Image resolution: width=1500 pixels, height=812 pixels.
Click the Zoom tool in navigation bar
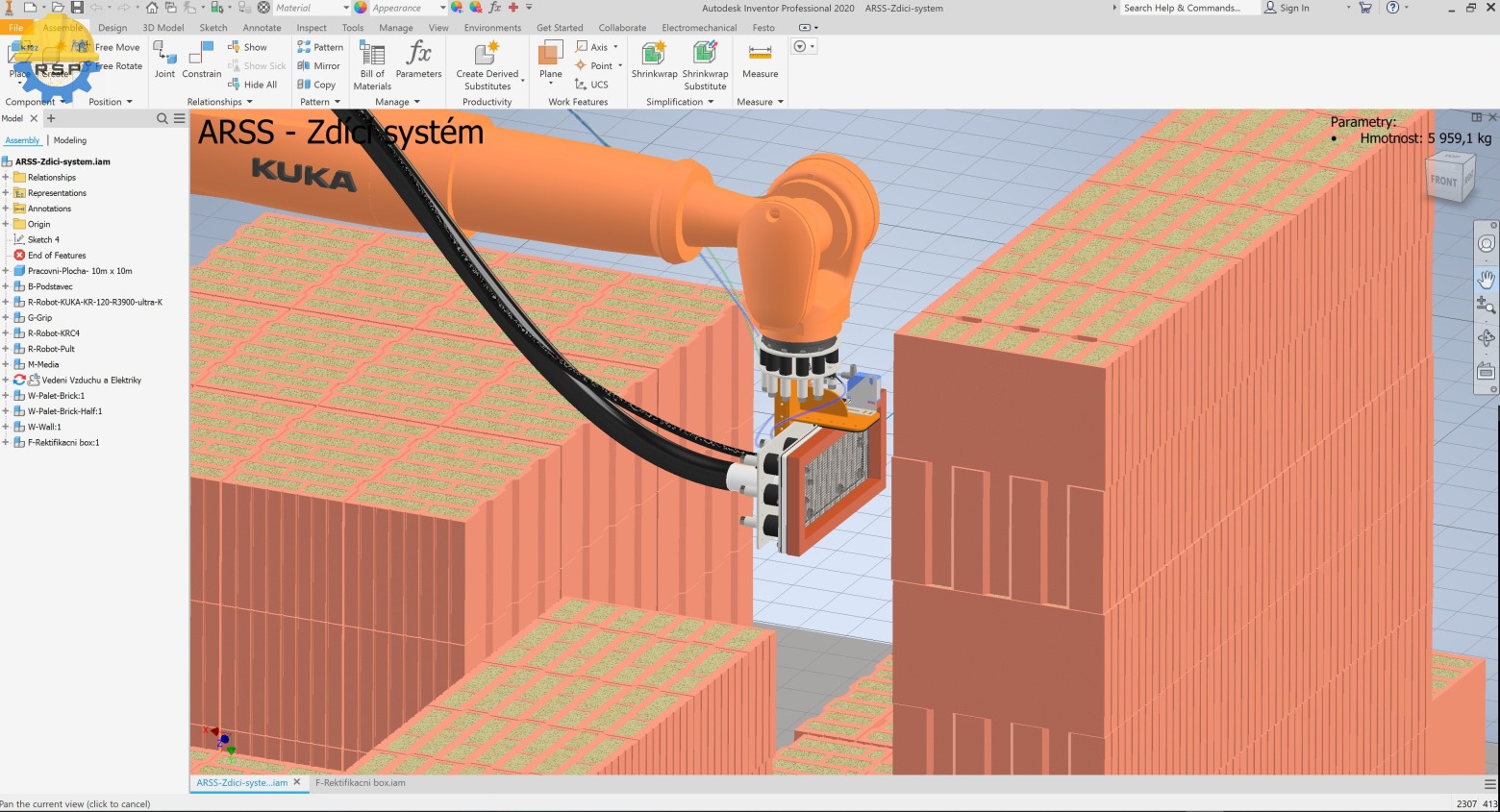[x=1486, y=306]
